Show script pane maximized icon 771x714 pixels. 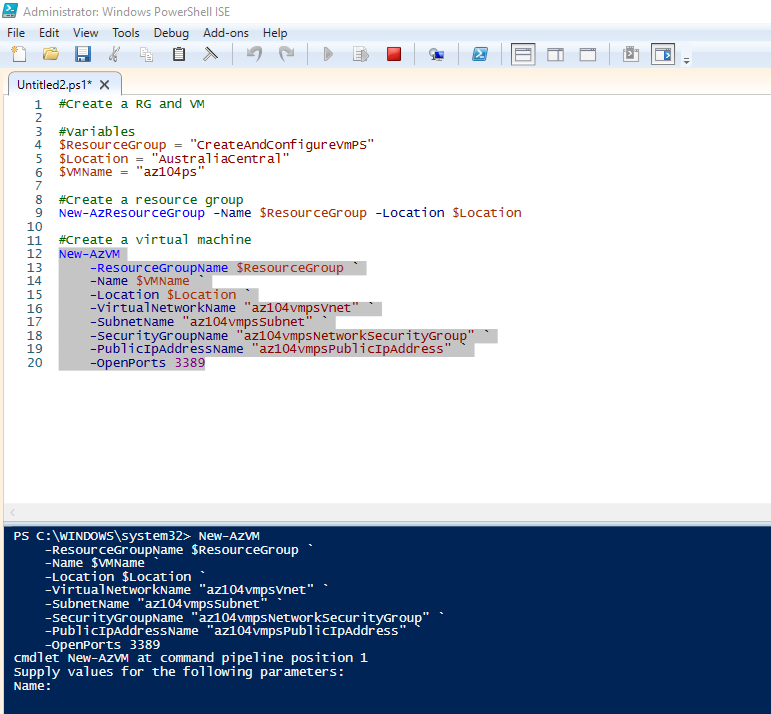pos(588,54)
